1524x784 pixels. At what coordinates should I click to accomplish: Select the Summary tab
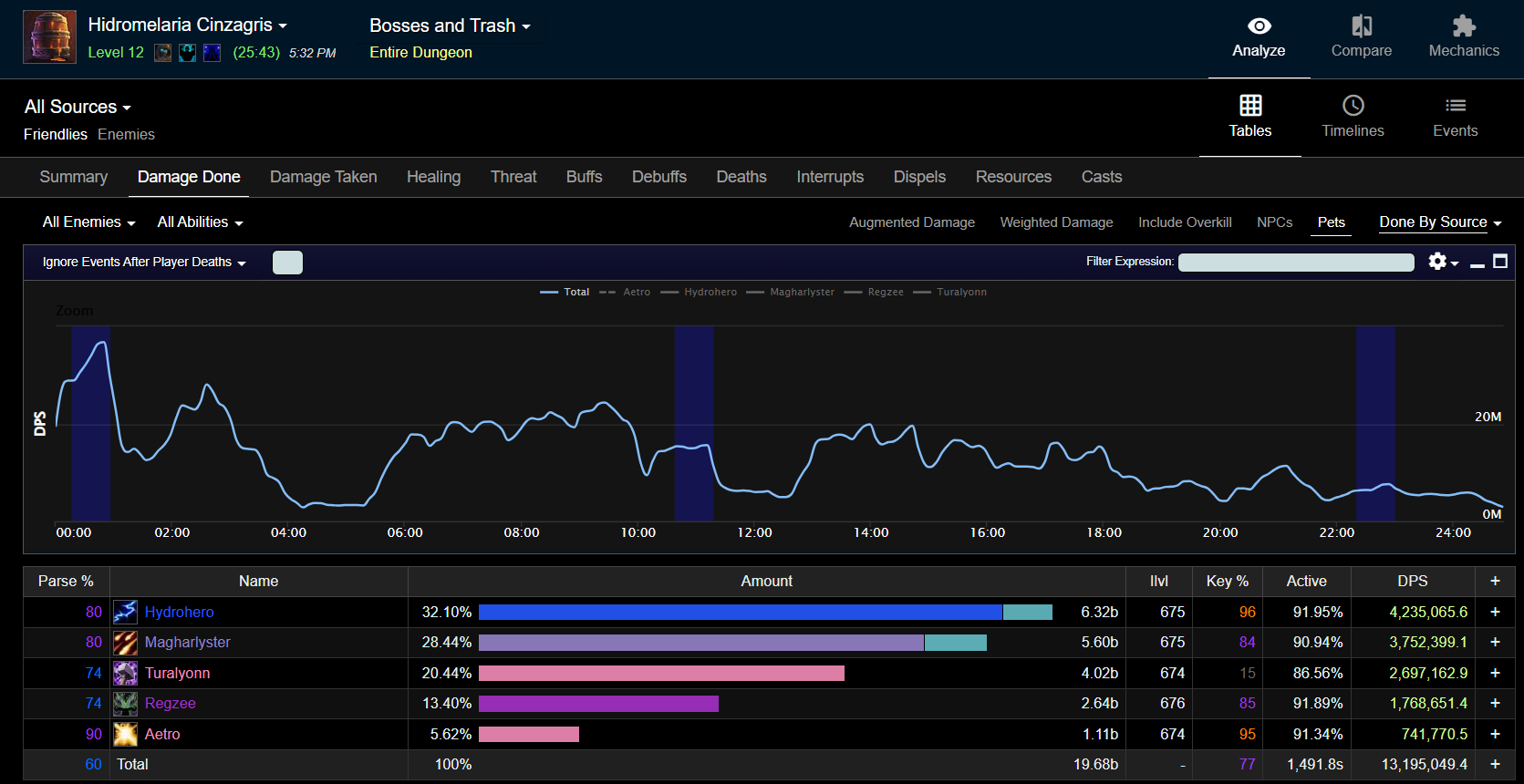[74, 177]
